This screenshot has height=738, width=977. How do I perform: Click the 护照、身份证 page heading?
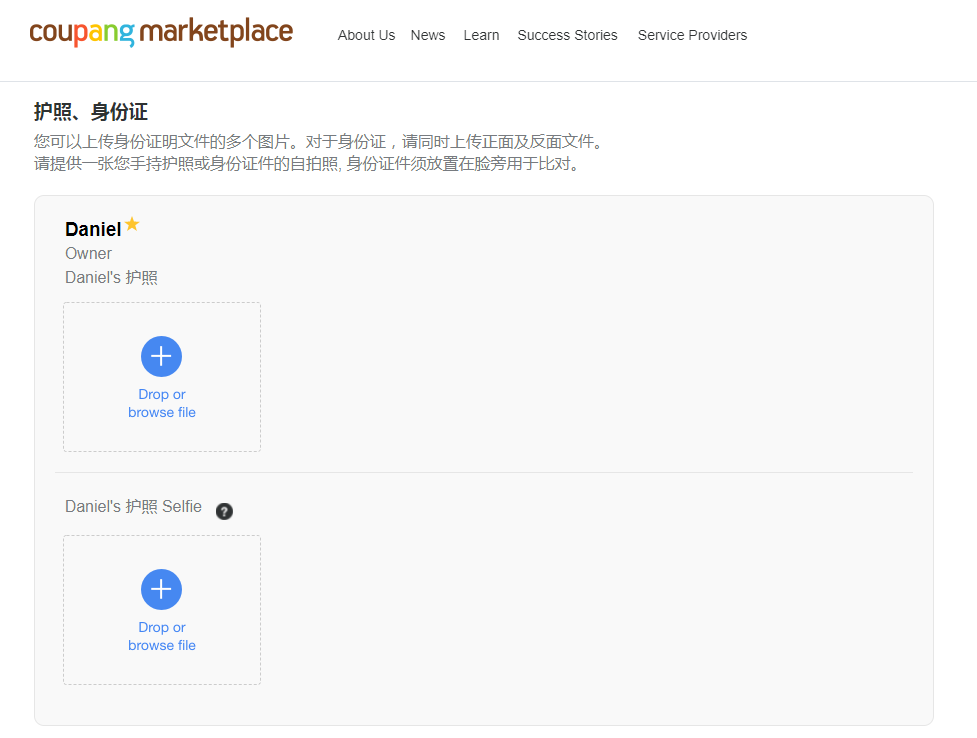pos(89,112)
